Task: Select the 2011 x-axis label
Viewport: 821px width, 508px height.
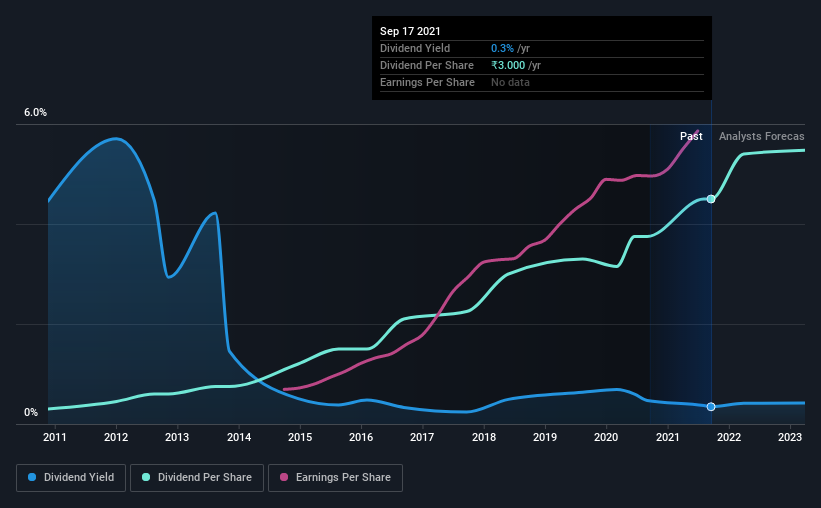Action: coord(54,437)
